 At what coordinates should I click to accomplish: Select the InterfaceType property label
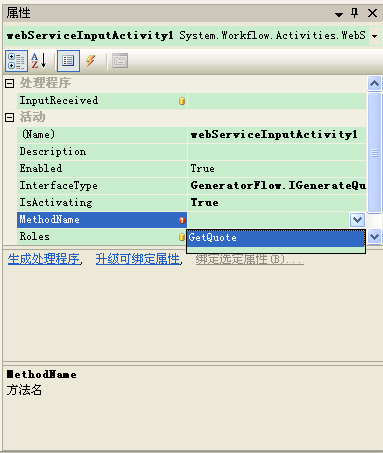click(59, 186)
